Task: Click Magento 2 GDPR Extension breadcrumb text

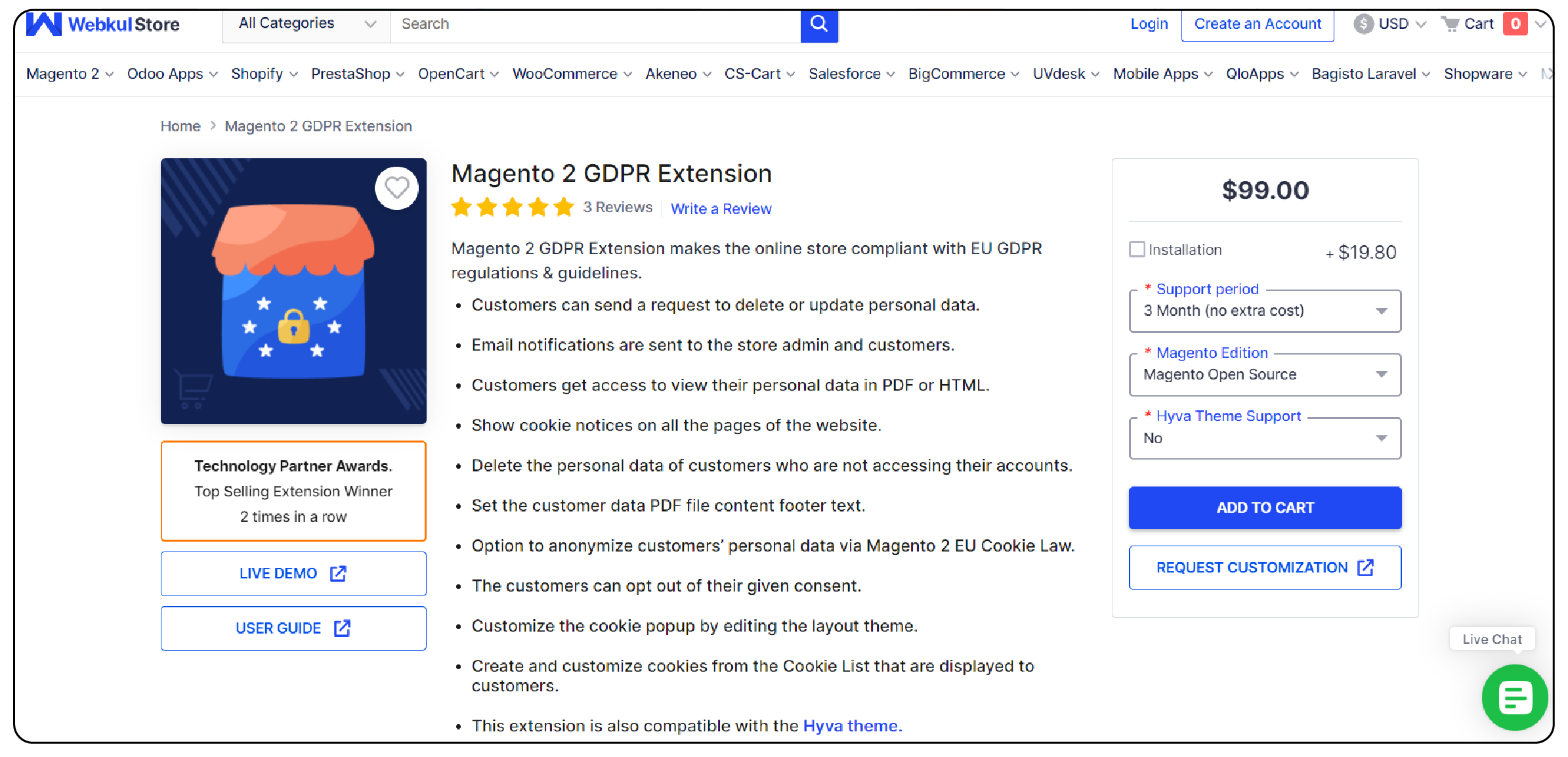Action: tap(318, 126)
